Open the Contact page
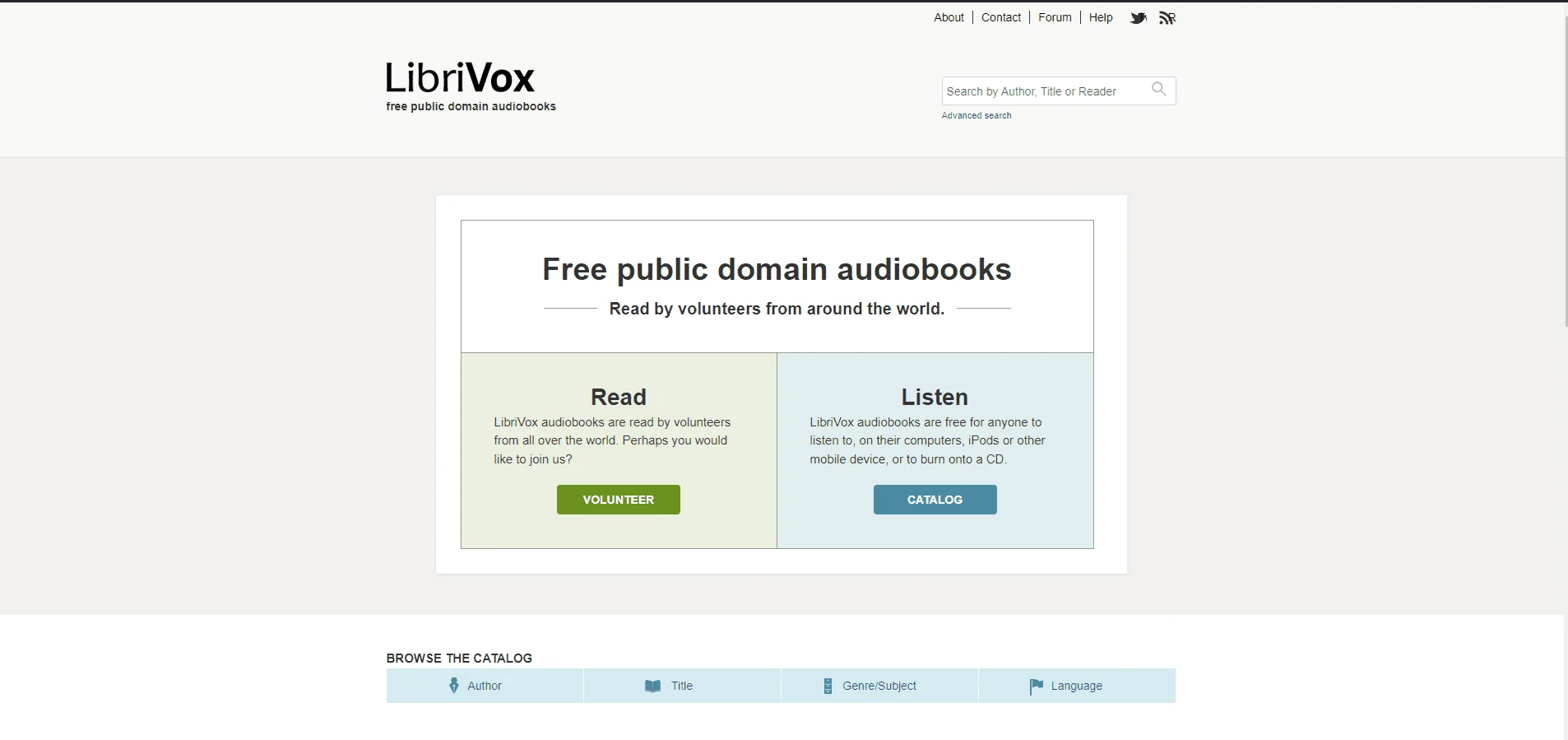 tap(1000, 17)
